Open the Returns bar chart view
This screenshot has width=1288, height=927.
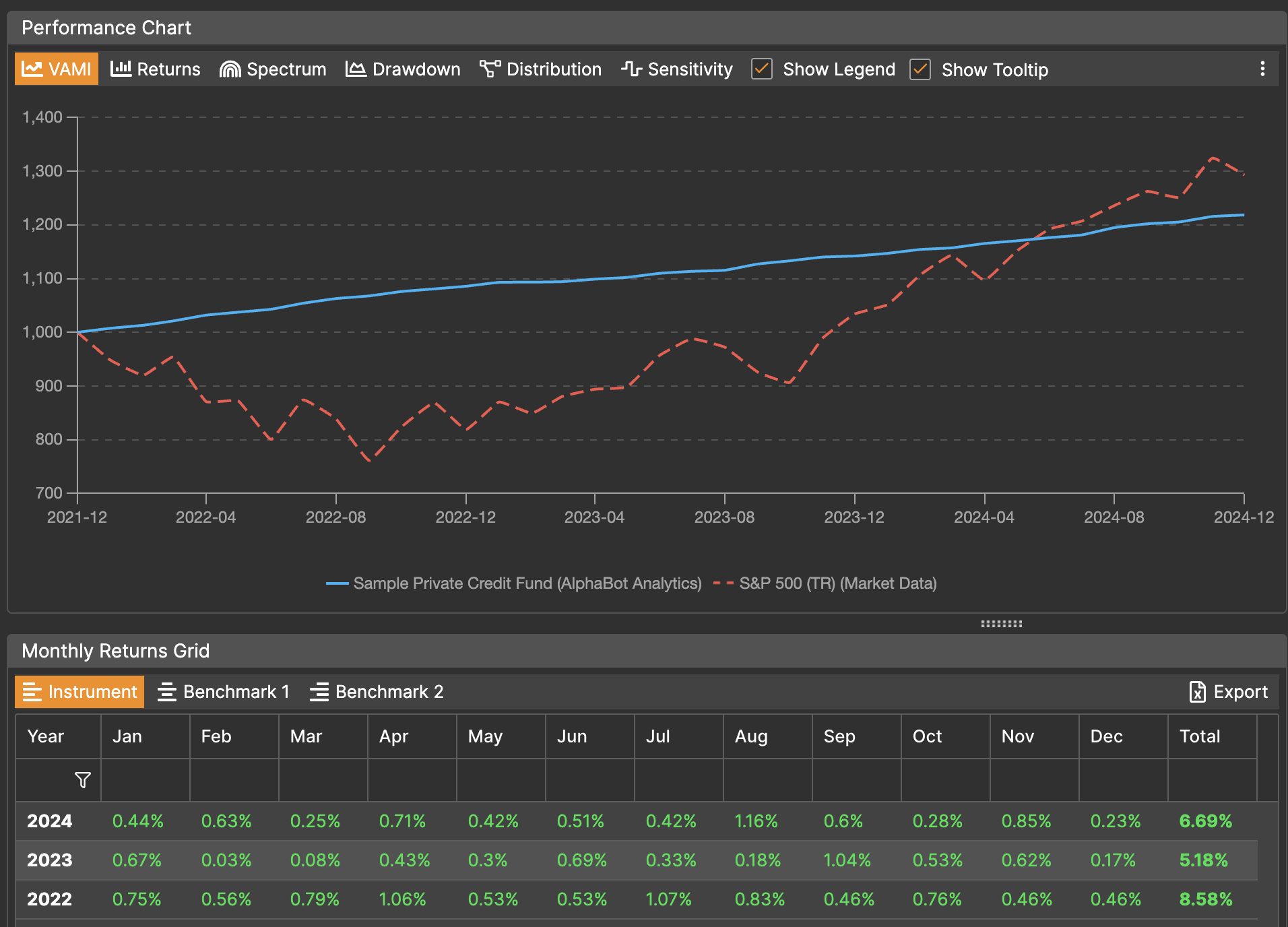(x=156, y=69)
